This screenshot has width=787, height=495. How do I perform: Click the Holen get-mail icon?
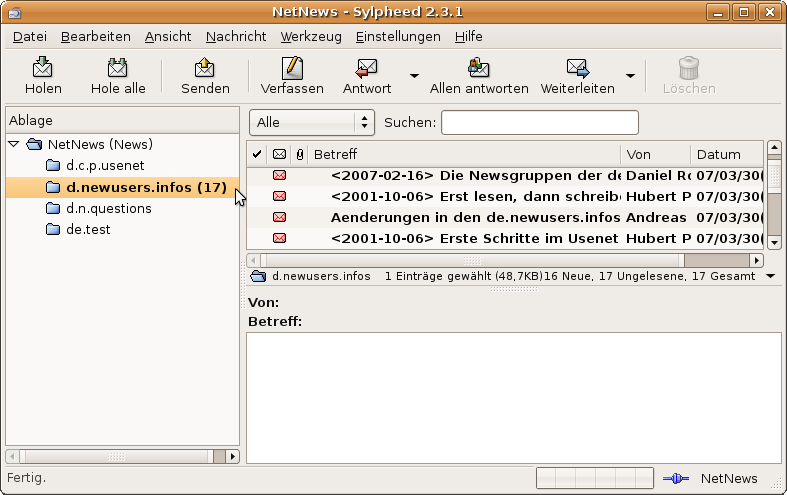43,67
